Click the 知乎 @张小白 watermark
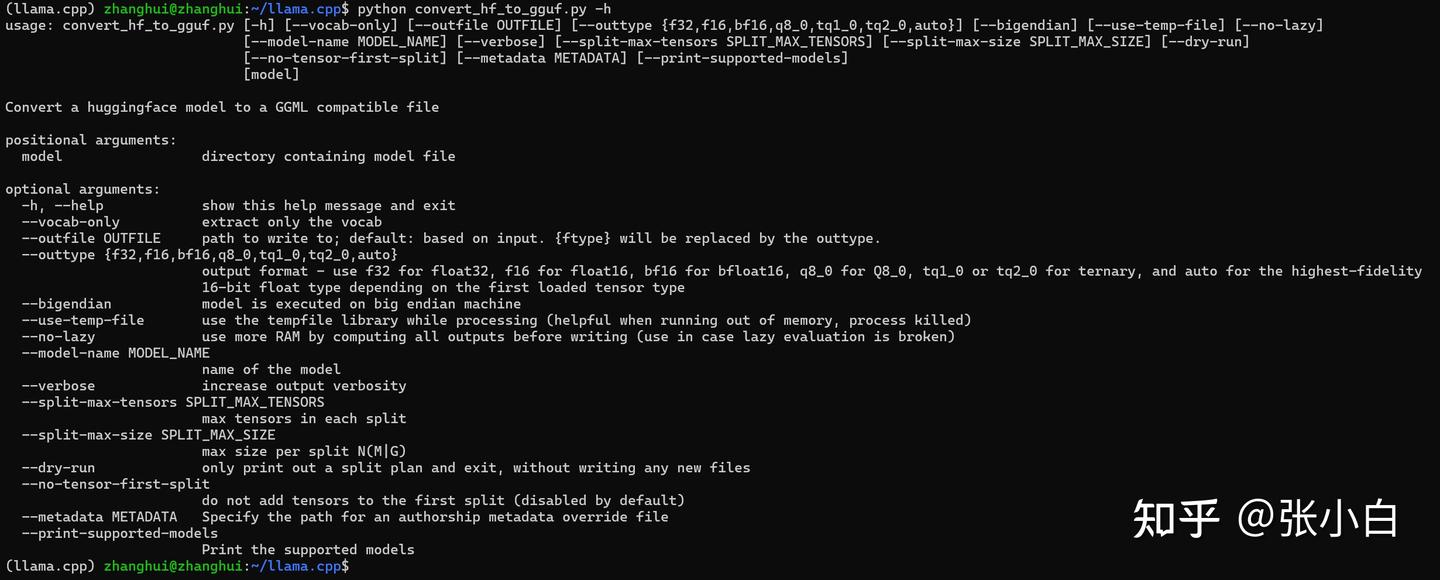Image resolution: width=1440 pixels, height=580 pixels. [1264, 519]
